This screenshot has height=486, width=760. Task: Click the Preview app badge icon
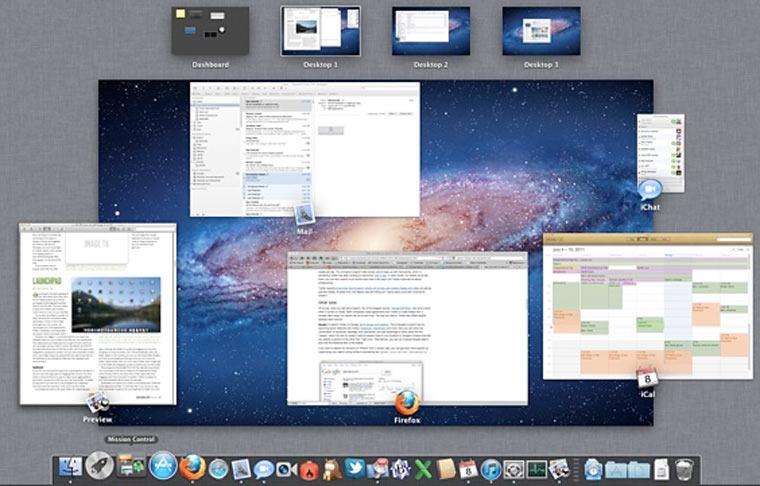(x=98, y=403)
